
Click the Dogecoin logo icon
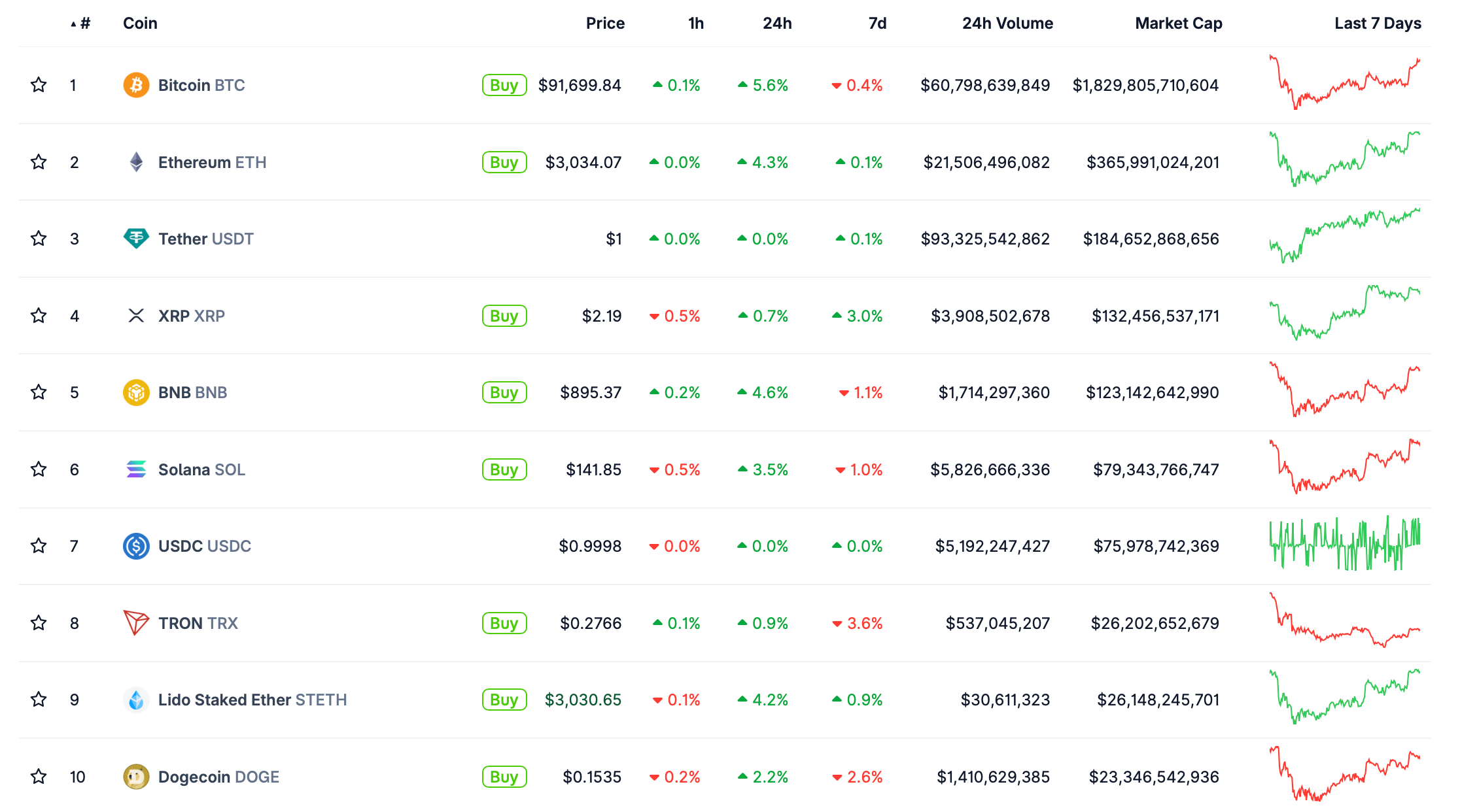pos(136,777)
